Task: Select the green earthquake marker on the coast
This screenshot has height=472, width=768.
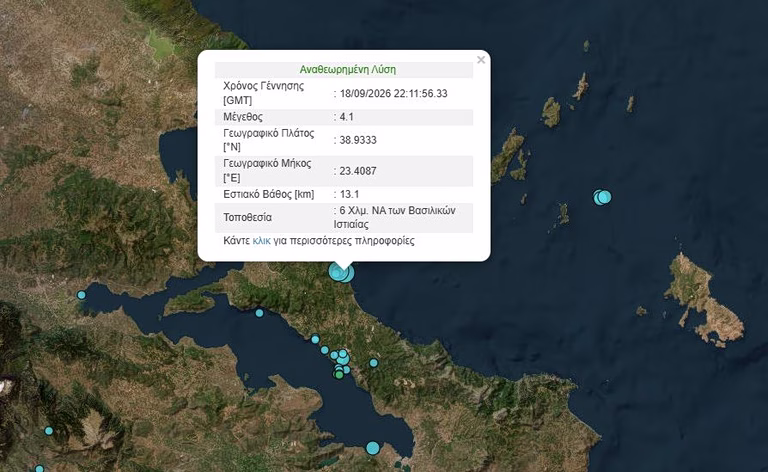Action: (x=339, y=375)
